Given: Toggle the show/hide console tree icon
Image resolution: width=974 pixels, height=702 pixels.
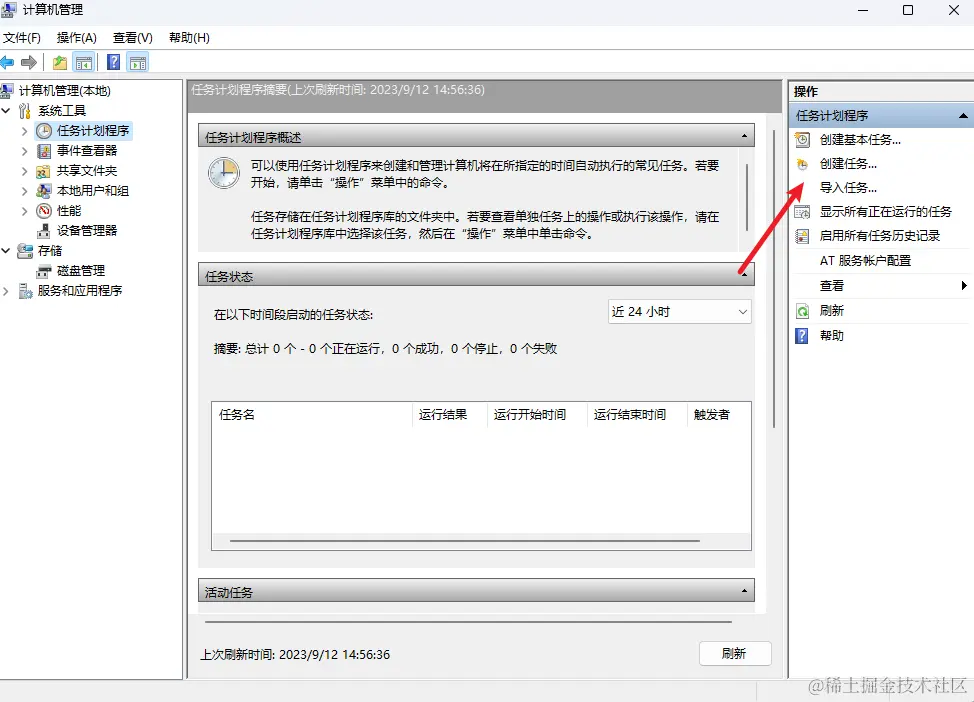Looking at the screenshot, I should coord(84,62).
